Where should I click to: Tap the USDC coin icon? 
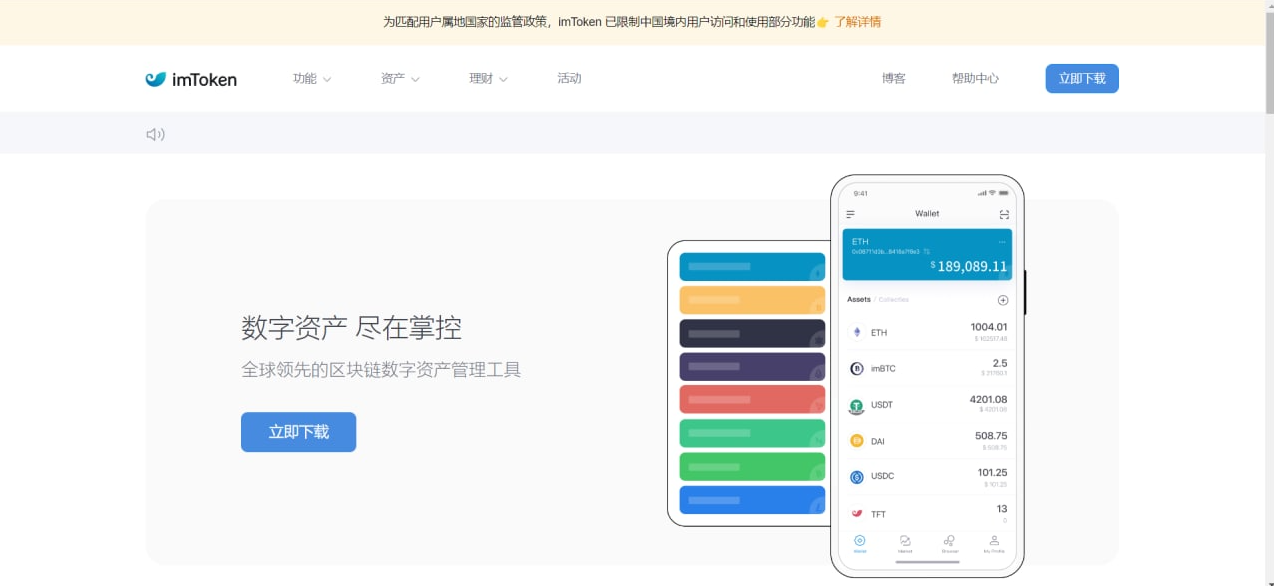[x=857, y=477]
